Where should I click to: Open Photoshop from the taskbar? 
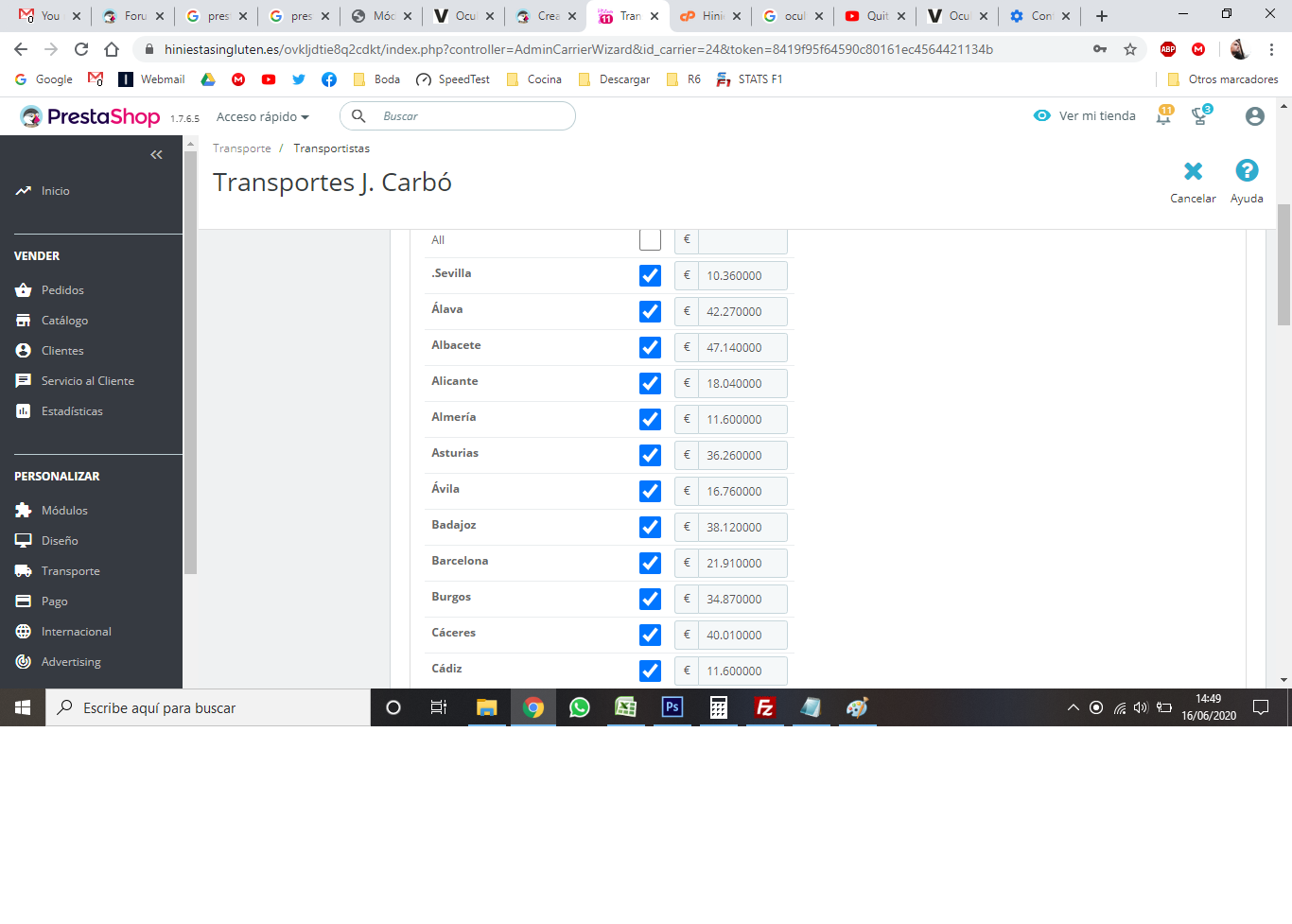pos(672,707)
